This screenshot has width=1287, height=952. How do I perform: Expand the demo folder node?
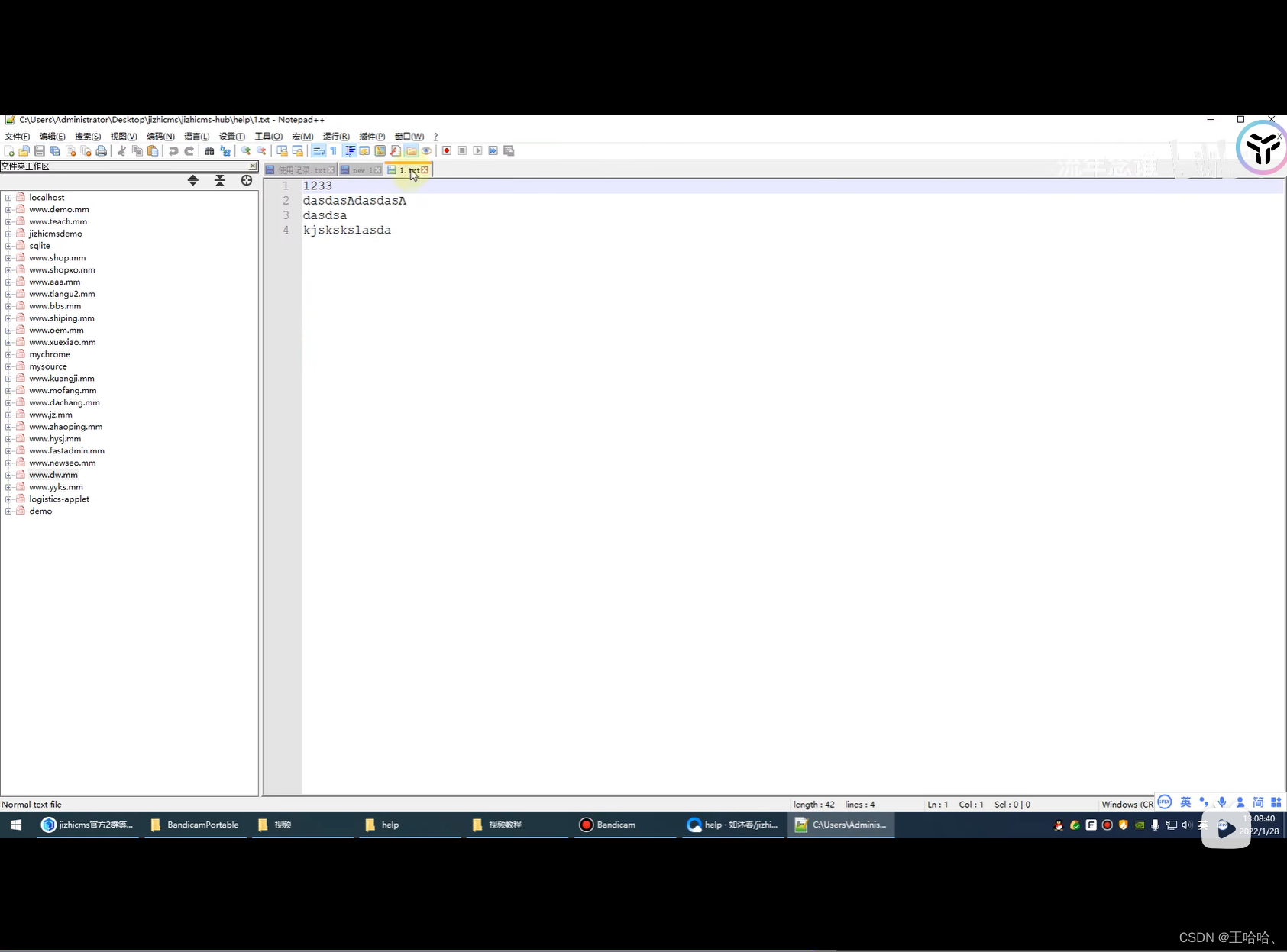click(8, 511)
